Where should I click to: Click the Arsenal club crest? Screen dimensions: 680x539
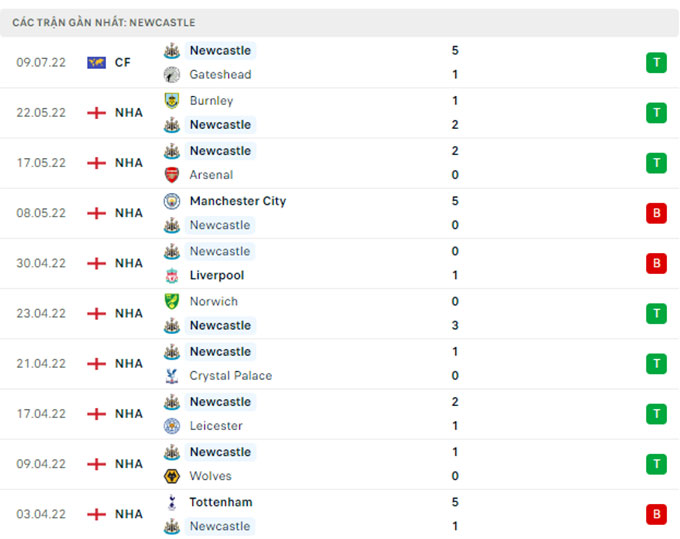point(172,175)
